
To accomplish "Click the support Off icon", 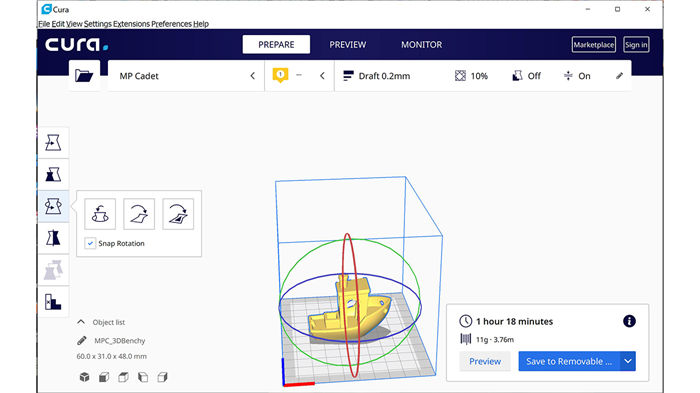I will (x=517, y=76).
